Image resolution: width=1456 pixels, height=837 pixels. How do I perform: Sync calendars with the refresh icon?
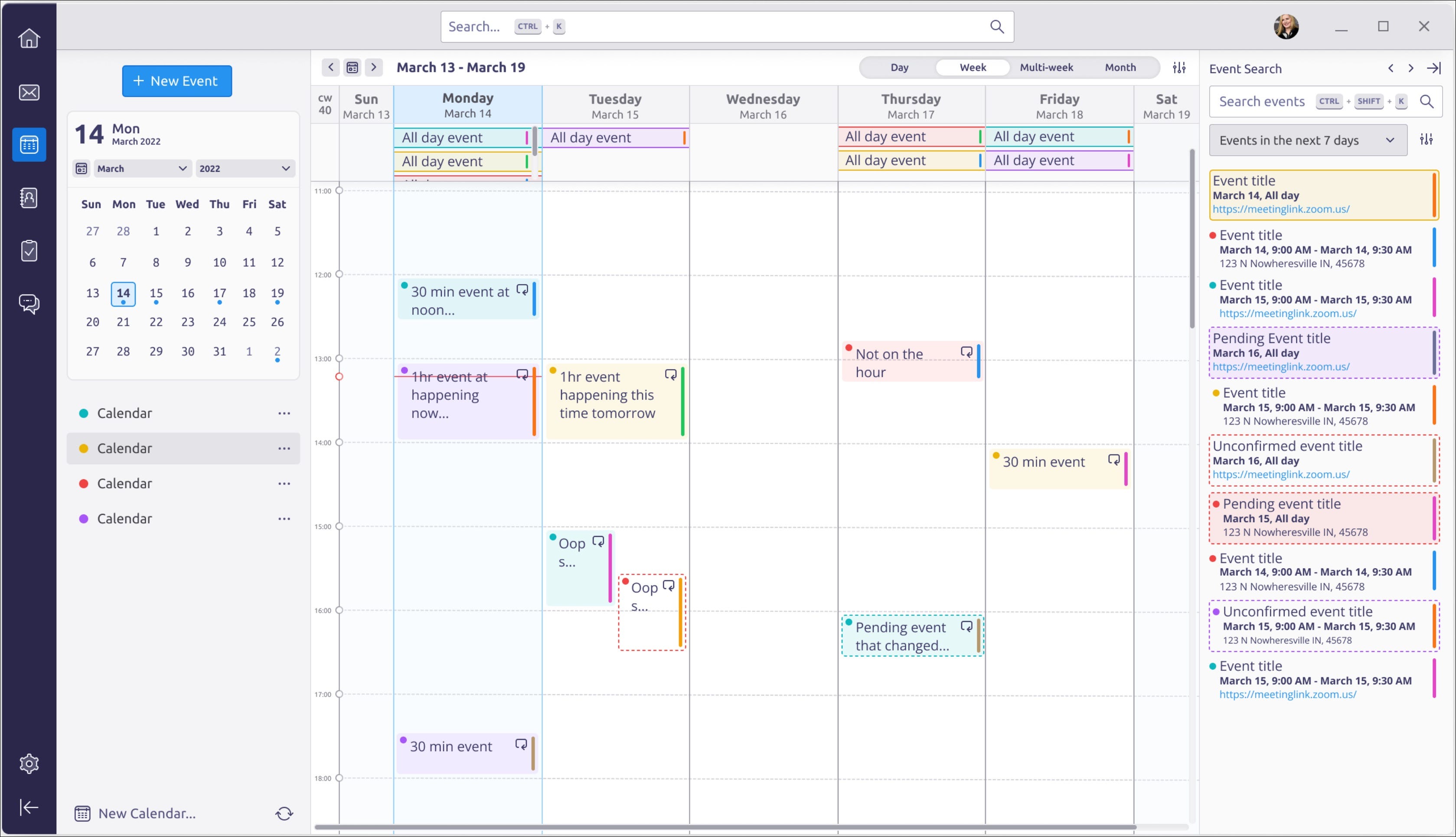tap(284, 814)
